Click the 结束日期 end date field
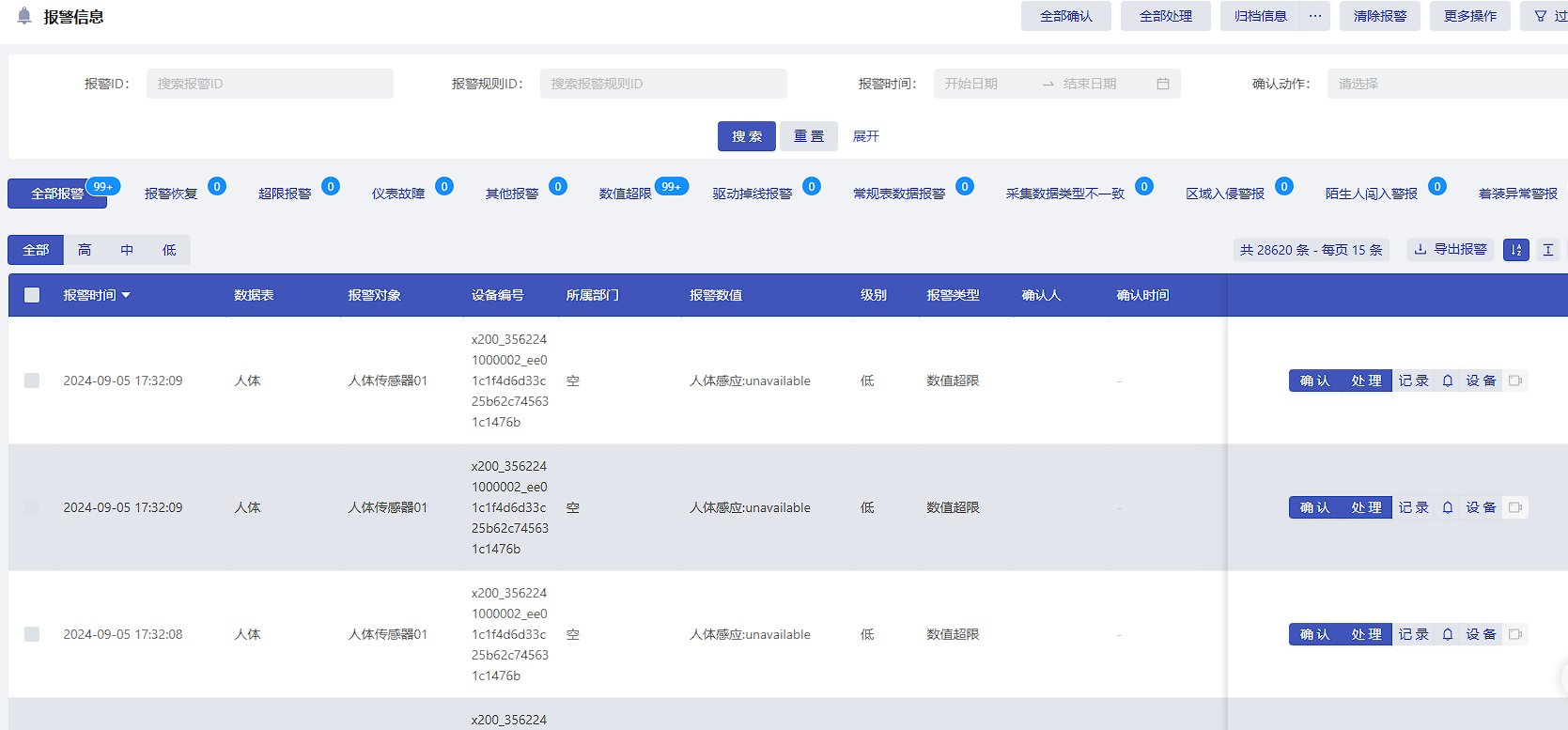Image resolution: width=1568 pixels, height=730 pixels. point(1104,84)
